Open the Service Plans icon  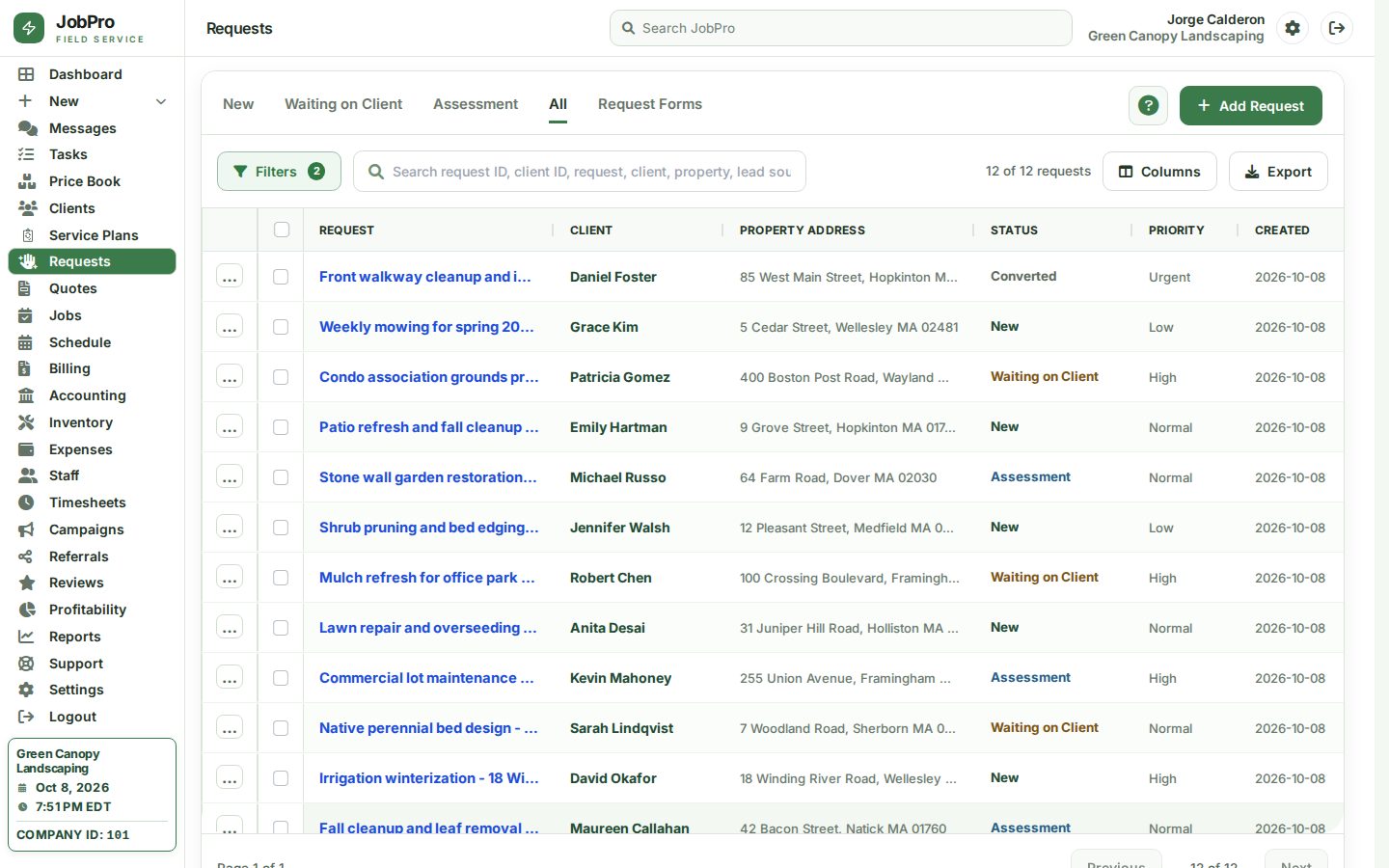coord(27,235)
